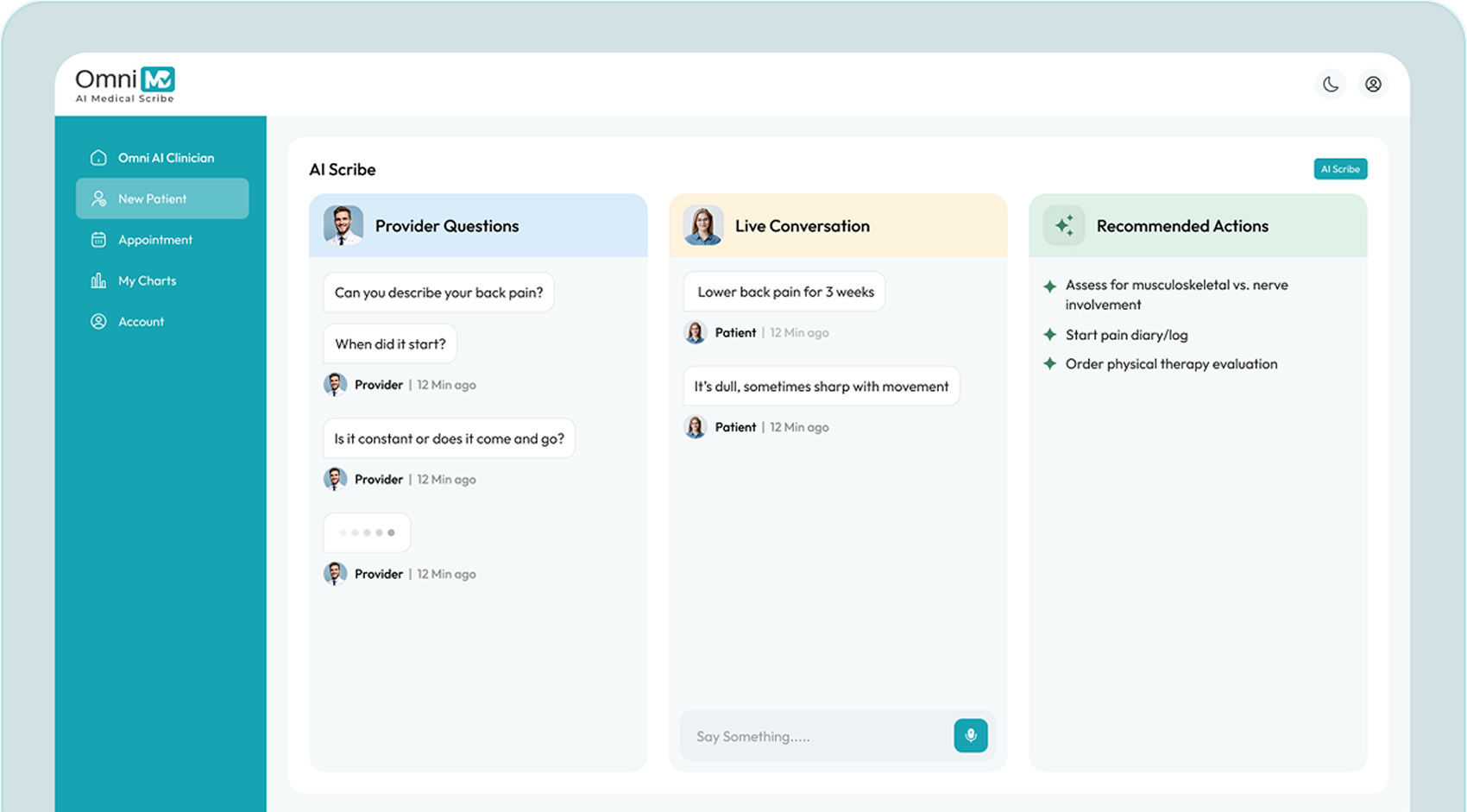Open Account in the sidebar
1467x812 pixels.
coord(141,322)
